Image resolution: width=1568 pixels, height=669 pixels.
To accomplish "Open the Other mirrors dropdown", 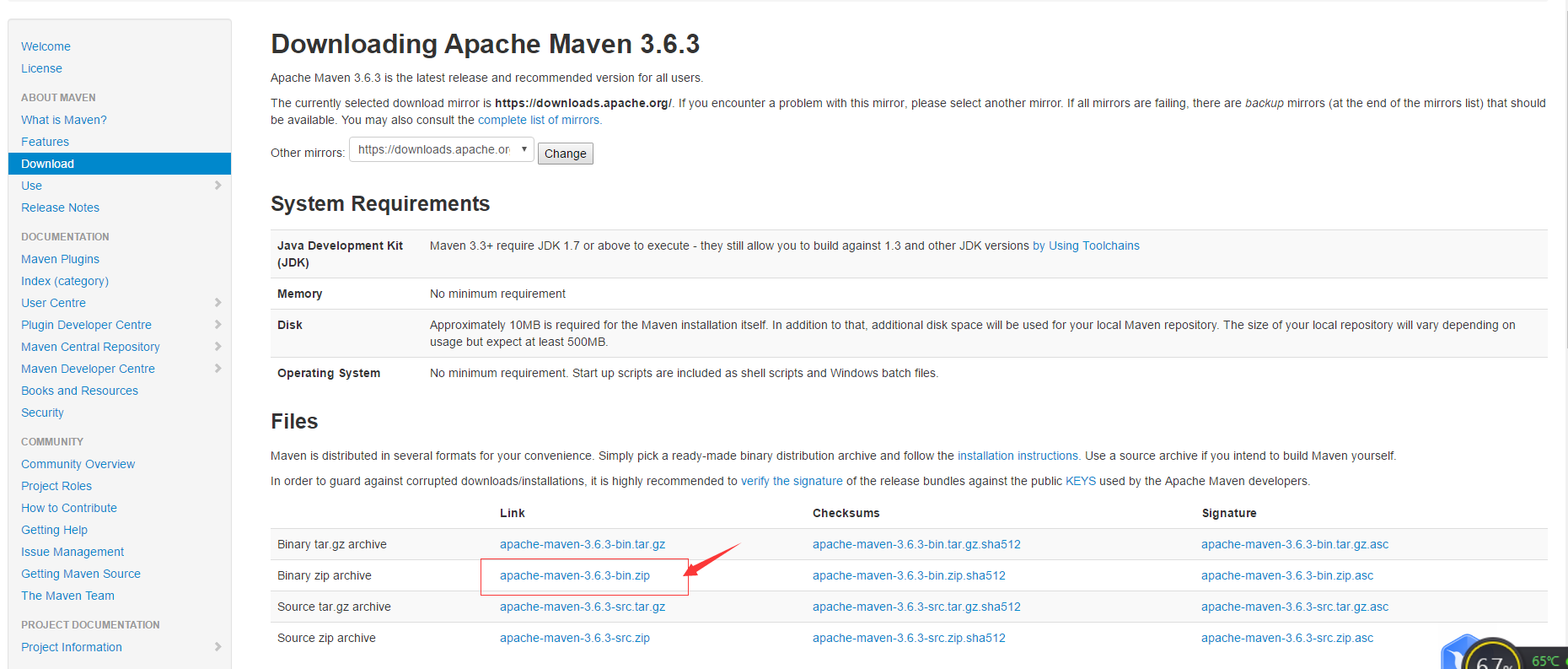I will point(442,150).
